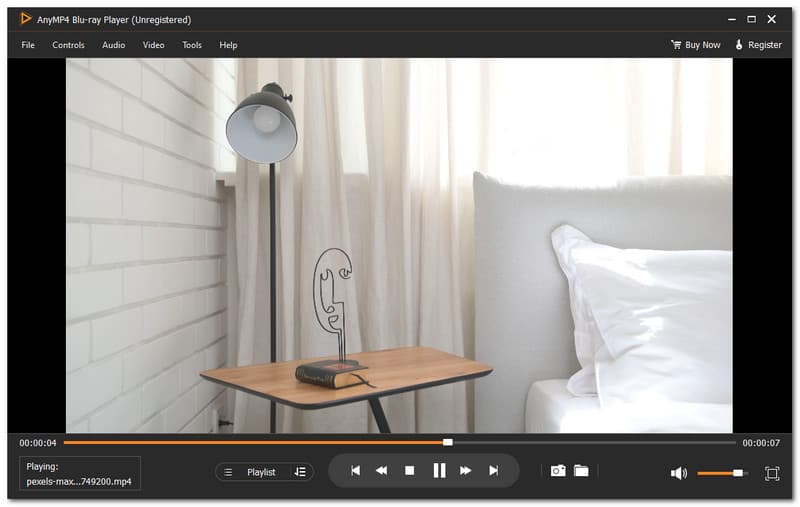Stop the video playback

pyautogui.click(x=409, y=470)
